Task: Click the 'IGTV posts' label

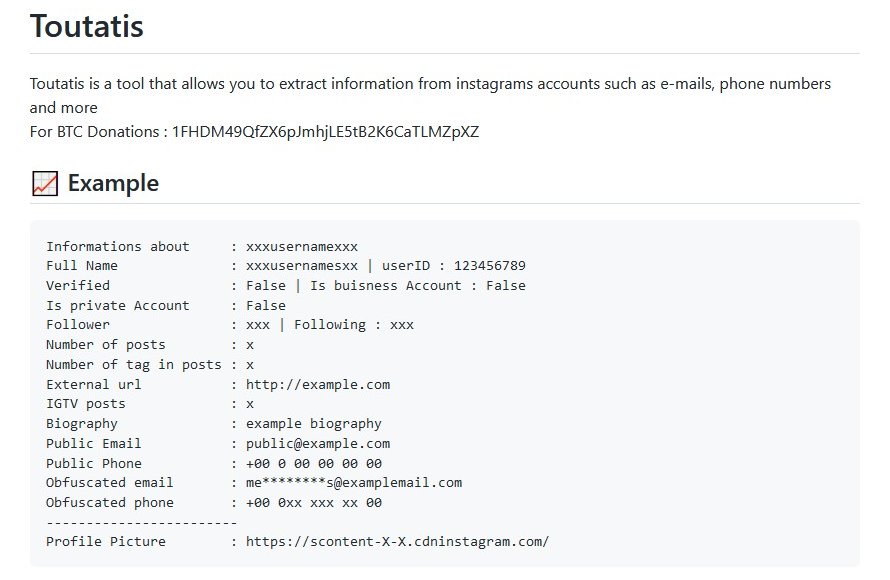Action: (86, 404)
